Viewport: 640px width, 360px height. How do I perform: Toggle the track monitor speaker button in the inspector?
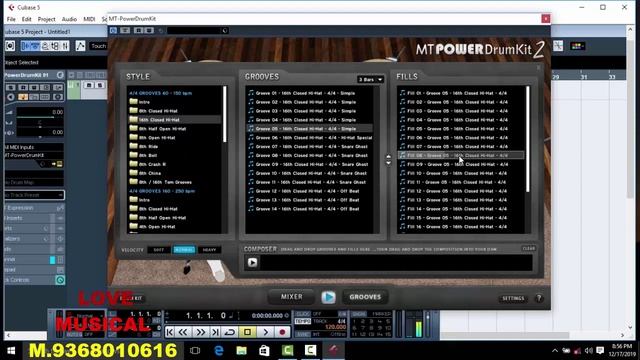point(11,97)
